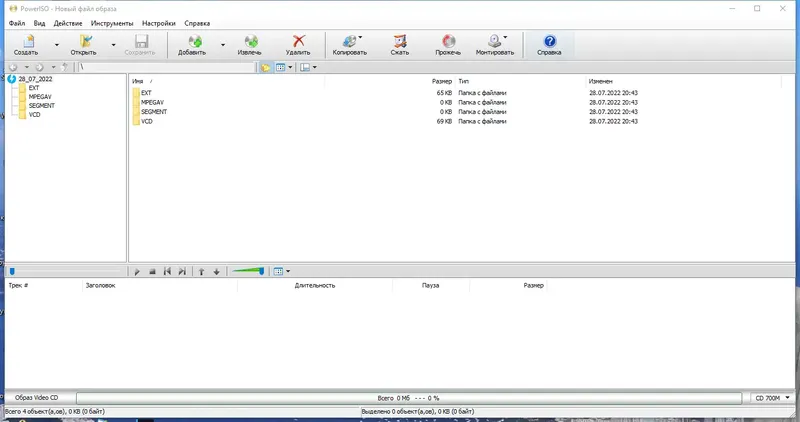Click the Forward navigation arrow icon
This screenshot has width=800, height=422.
click(x=39, y=67)
